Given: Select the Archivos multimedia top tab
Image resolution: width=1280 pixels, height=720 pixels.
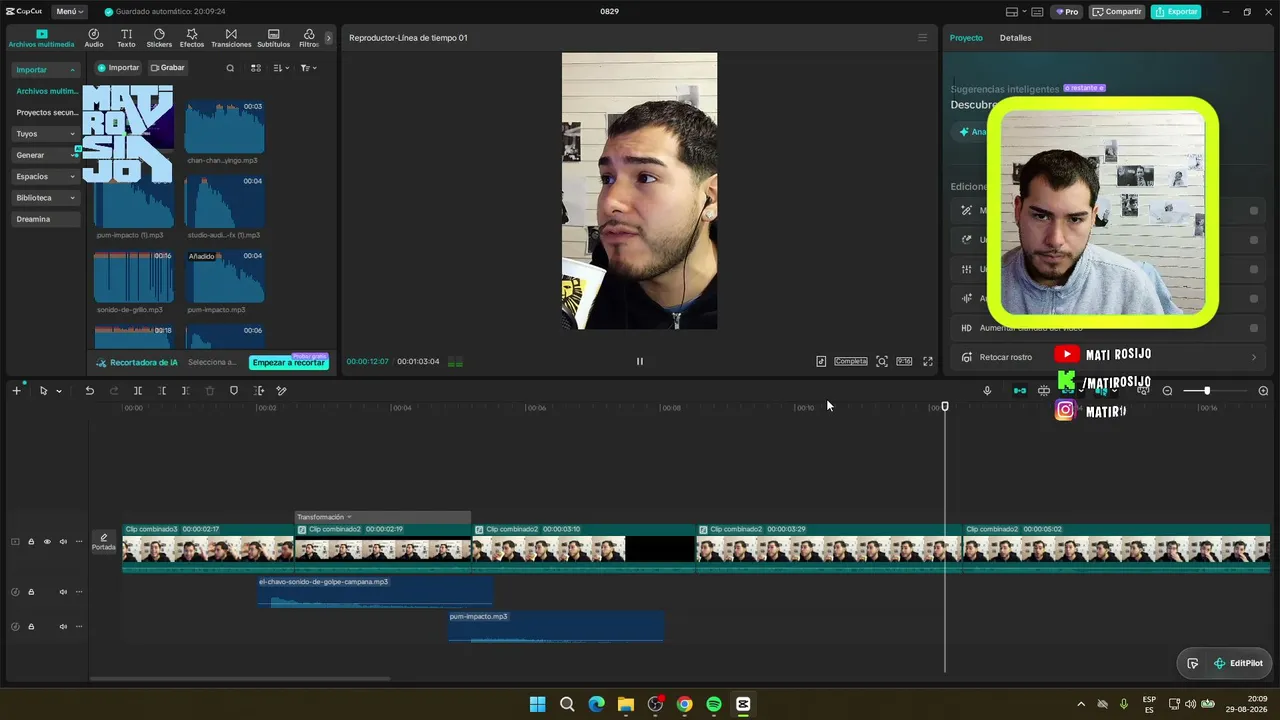Looking at the screenshot, I should tap(41, 38).
